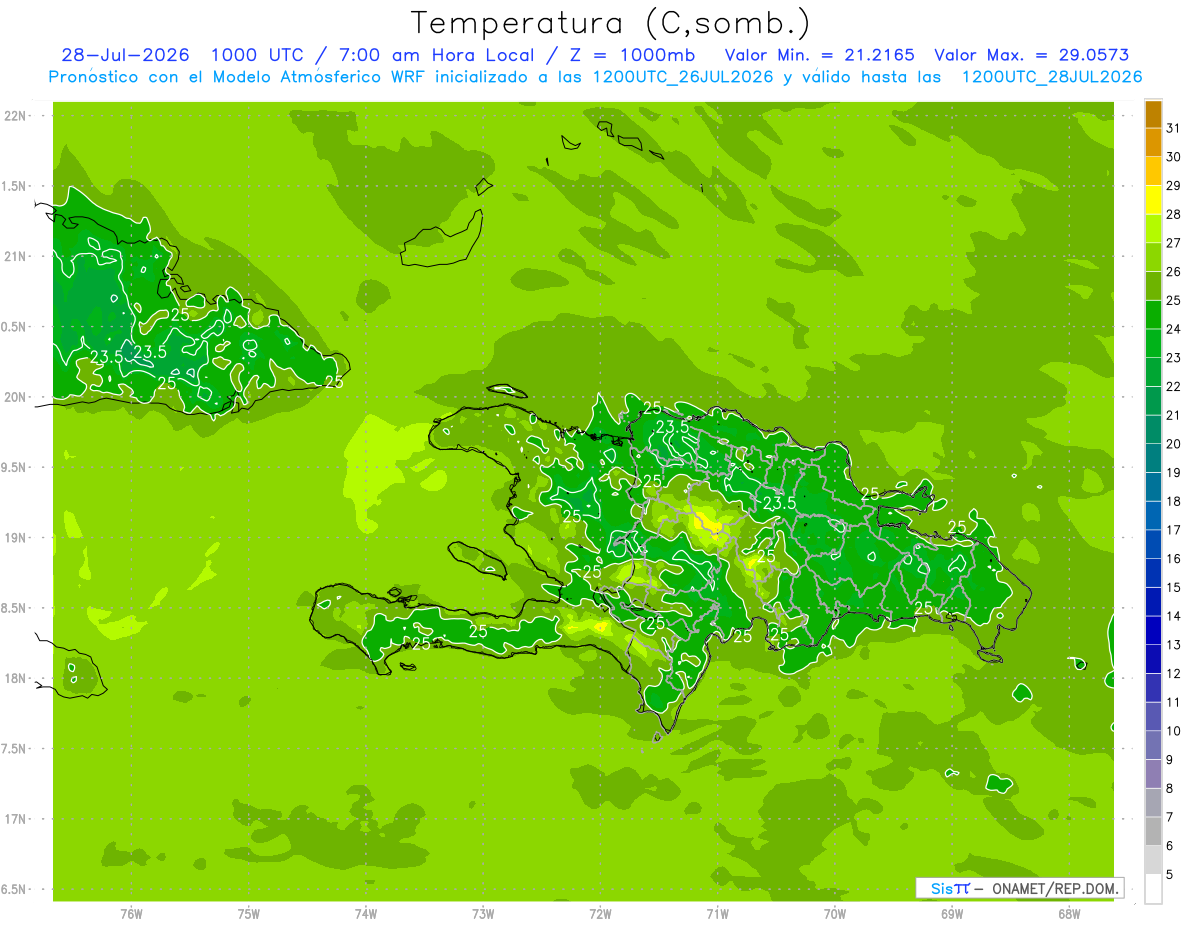
Task: Click the "22N" latitude axis label
Action: pos(15,116)
